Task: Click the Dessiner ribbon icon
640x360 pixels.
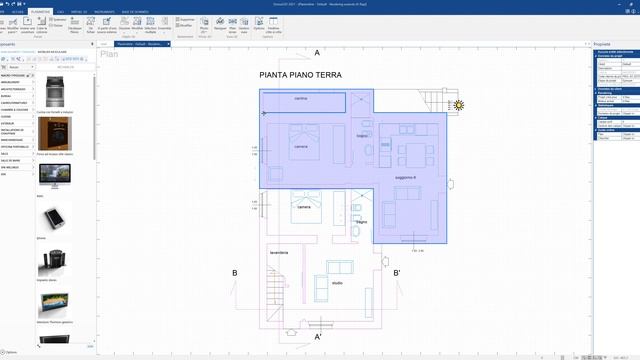Action: pyautogui.click(x=124, y=24)
